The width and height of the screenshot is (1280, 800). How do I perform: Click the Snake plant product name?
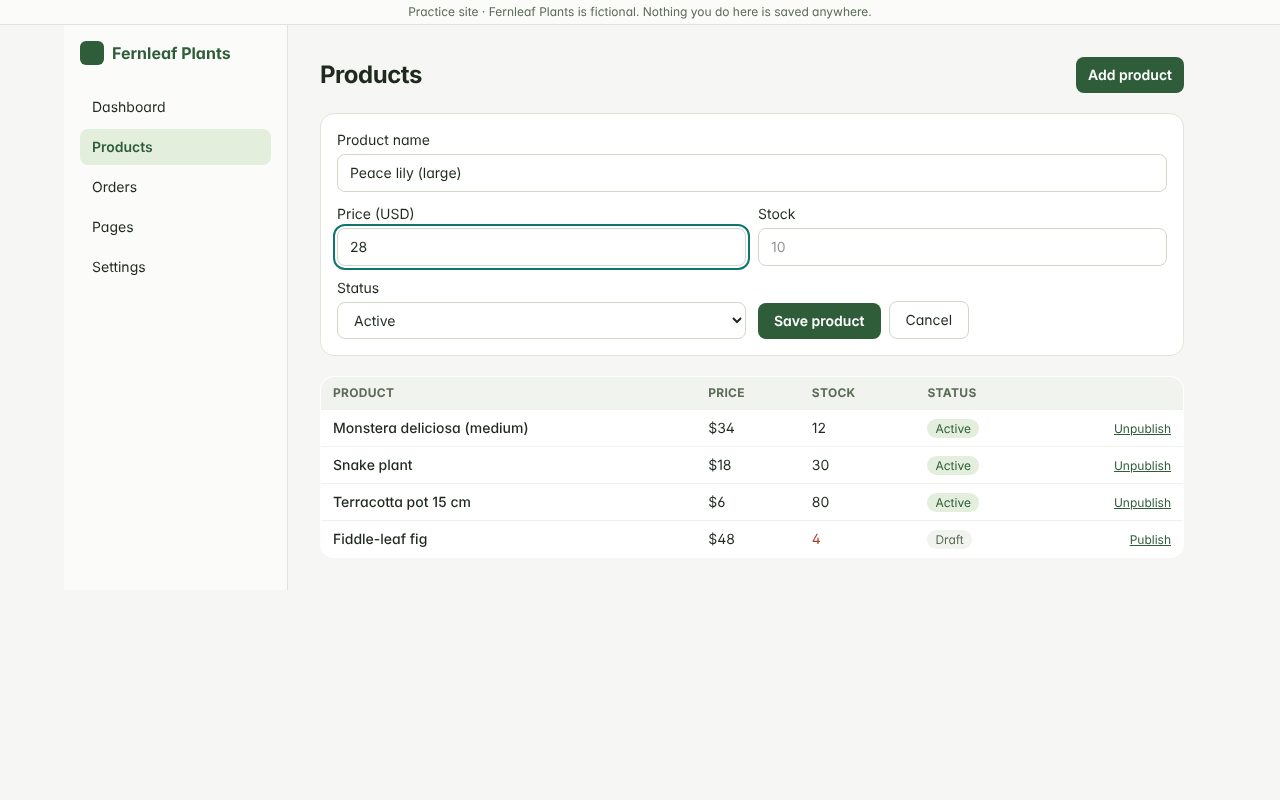pos(372,465)
